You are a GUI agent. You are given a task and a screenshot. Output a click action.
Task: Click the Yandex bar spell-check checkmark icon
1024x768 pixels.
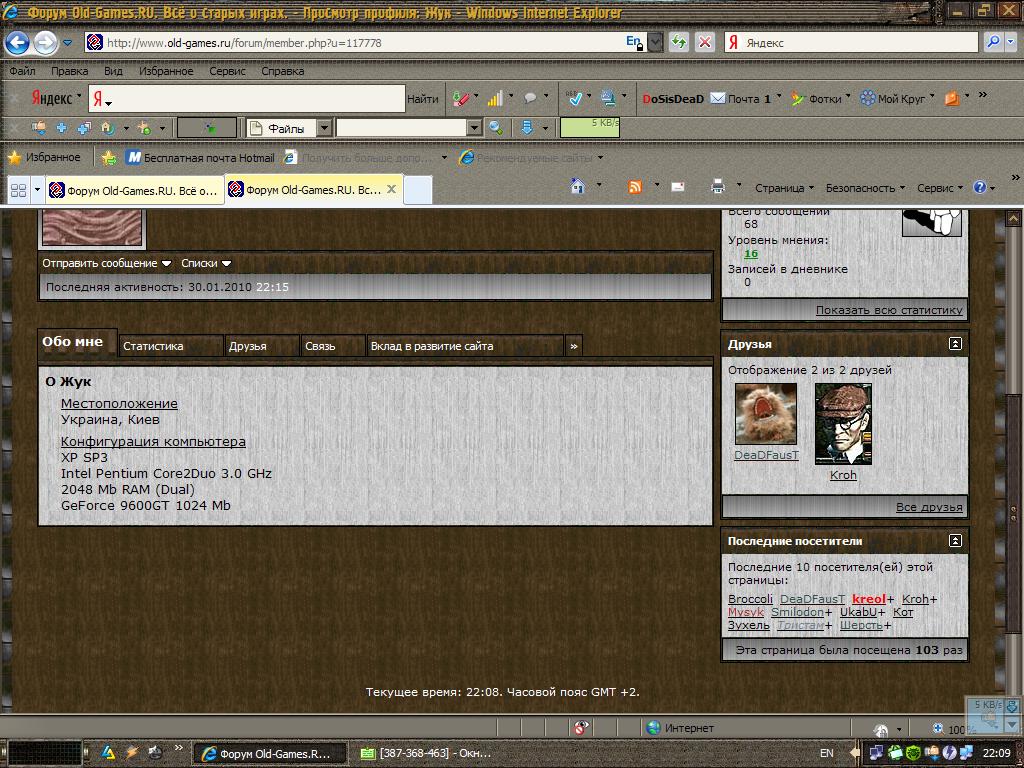574,99
